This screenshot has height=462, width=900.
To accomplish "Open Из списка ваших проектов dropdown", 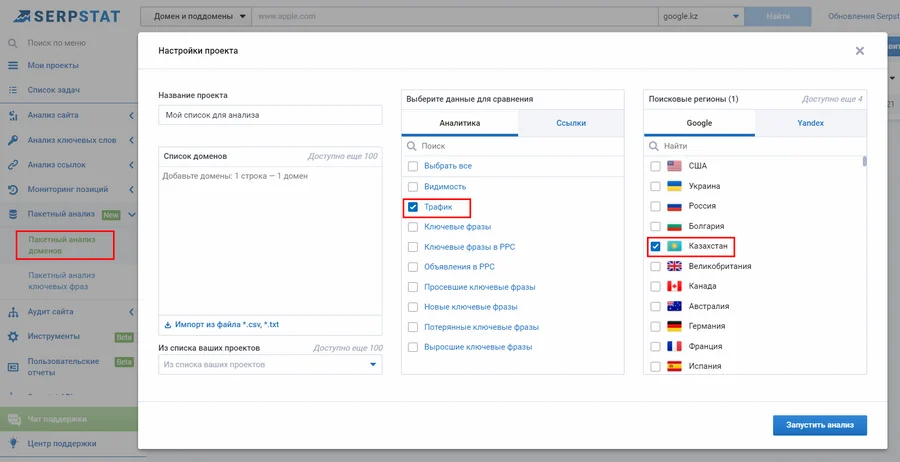I will (270, 364).
